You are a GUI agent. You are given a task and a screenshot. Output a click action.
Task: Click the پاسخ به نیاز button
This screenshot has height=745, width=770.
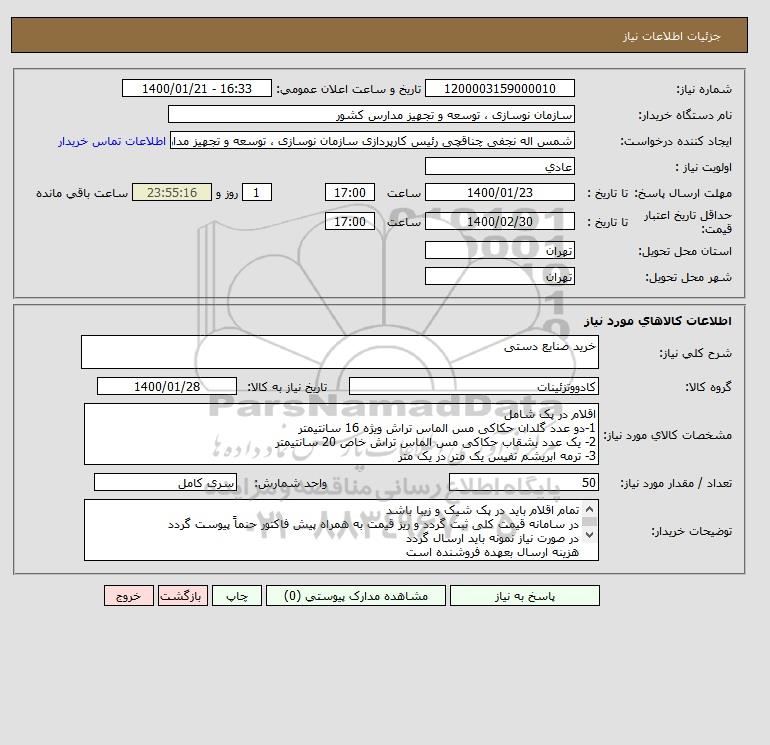tap(524, 595)
